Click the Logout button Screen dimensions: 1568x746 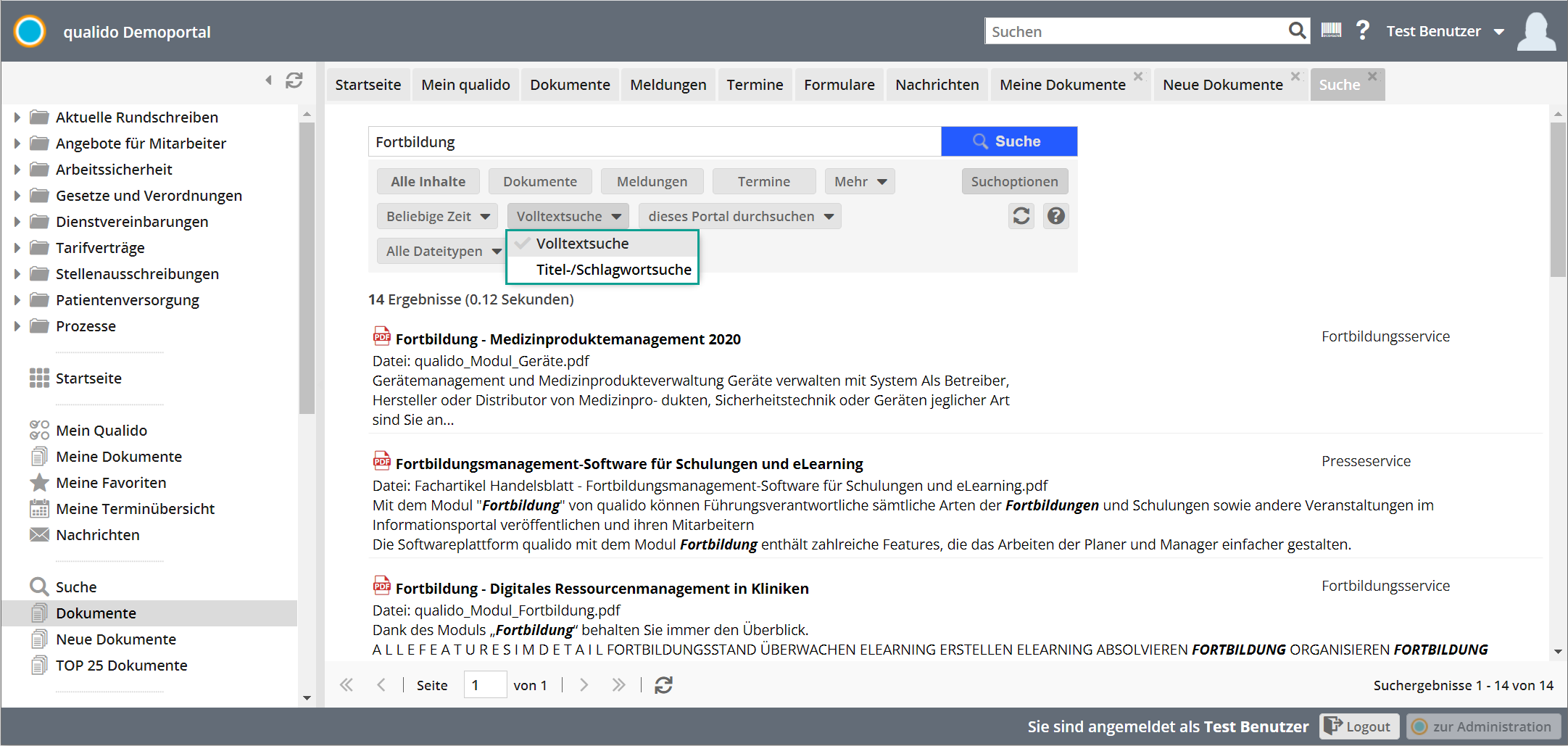pos(1359,726)
